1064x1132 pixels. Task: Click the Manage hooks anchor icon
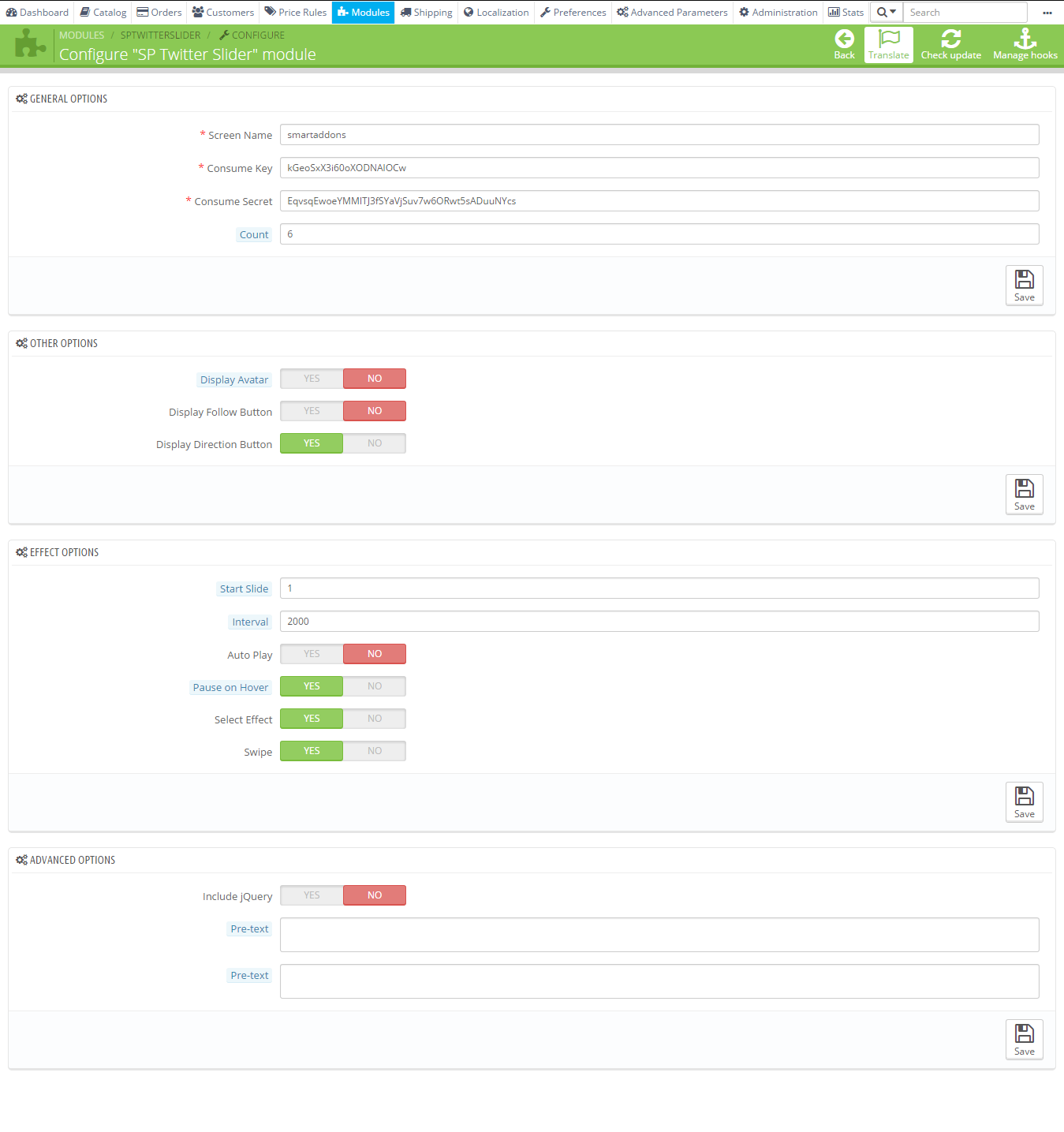pos(1025,39)
